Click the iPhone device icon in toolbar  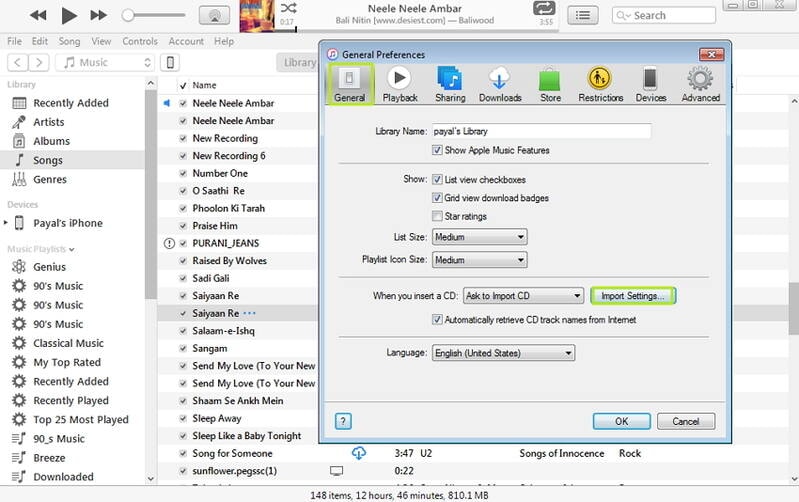click(170, 63)
